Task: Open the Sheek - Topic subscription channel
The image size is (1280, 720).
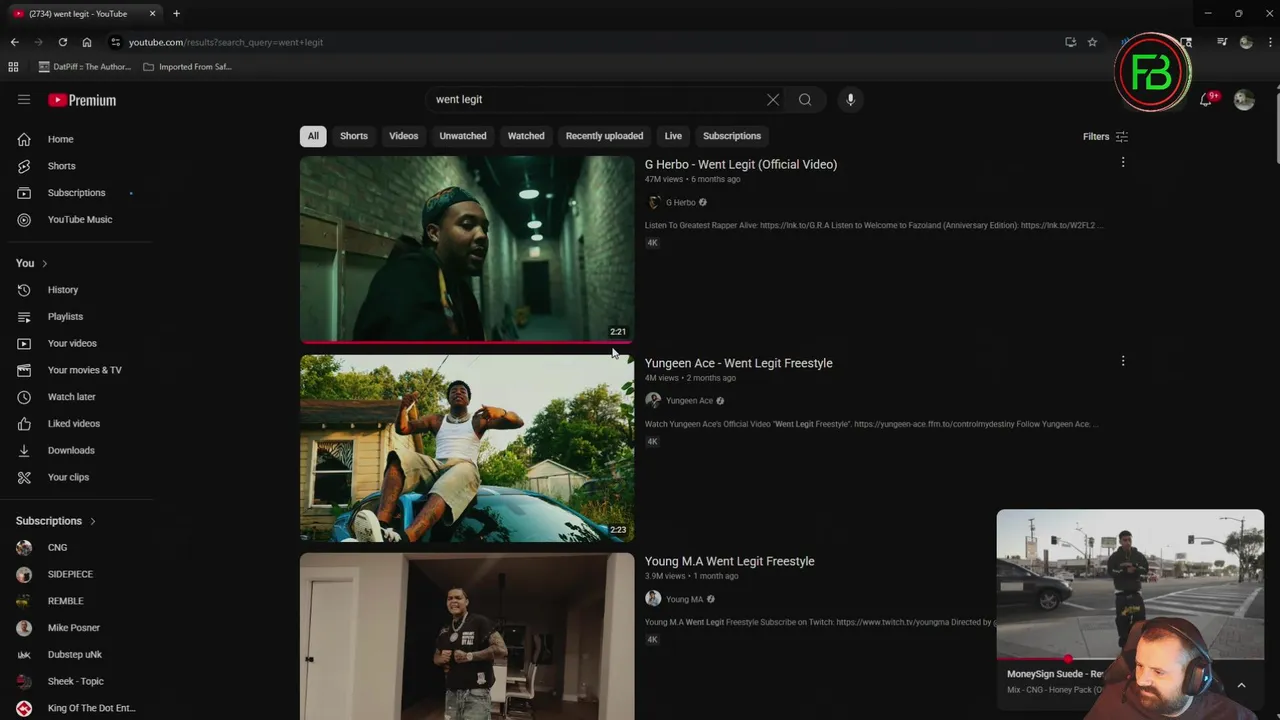Action: pyautogui.click(x=76, y=682)
